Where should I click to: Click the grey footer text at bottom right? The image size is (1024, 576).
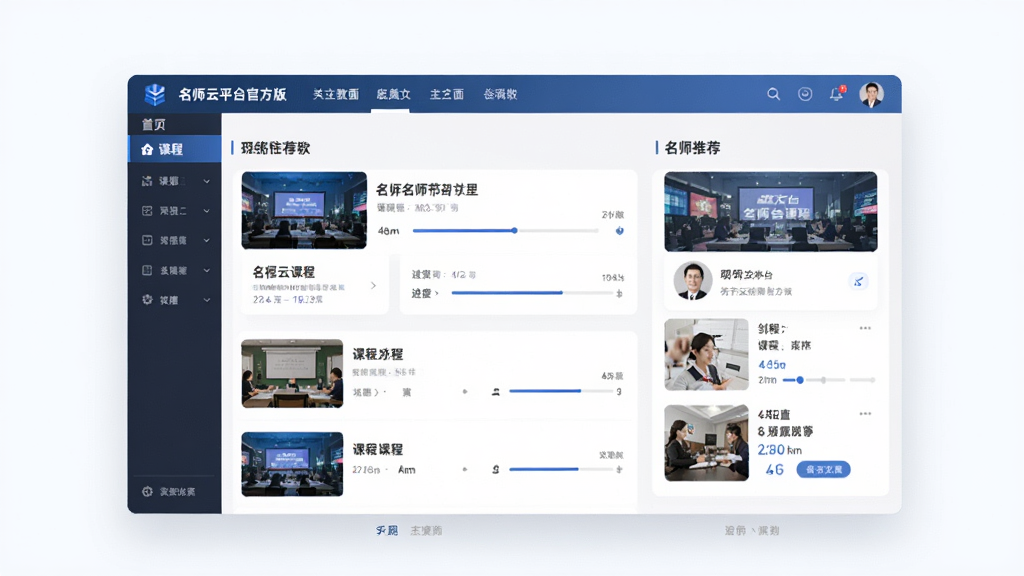pyautogui.click(x=752, y=530)
